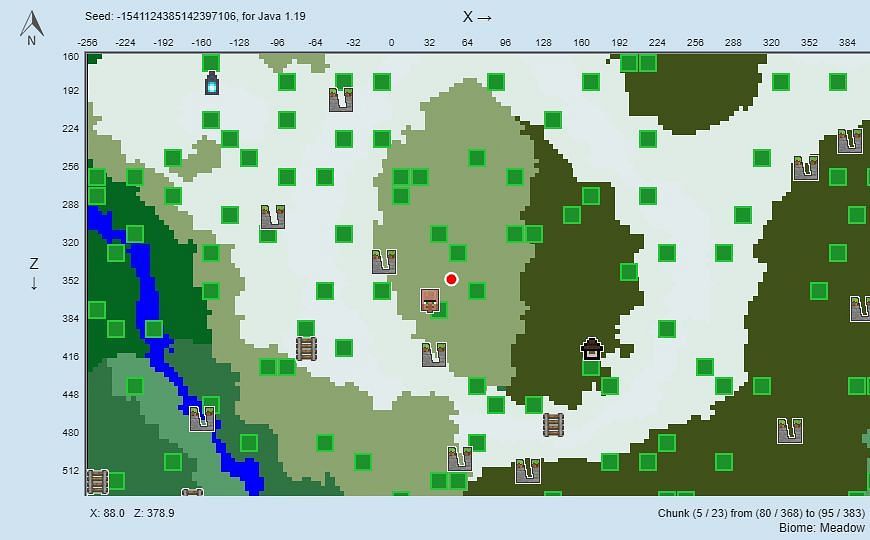Click the Chunk (5 / 23) range text
Screen dimensions: 870x540
point(761,513)
